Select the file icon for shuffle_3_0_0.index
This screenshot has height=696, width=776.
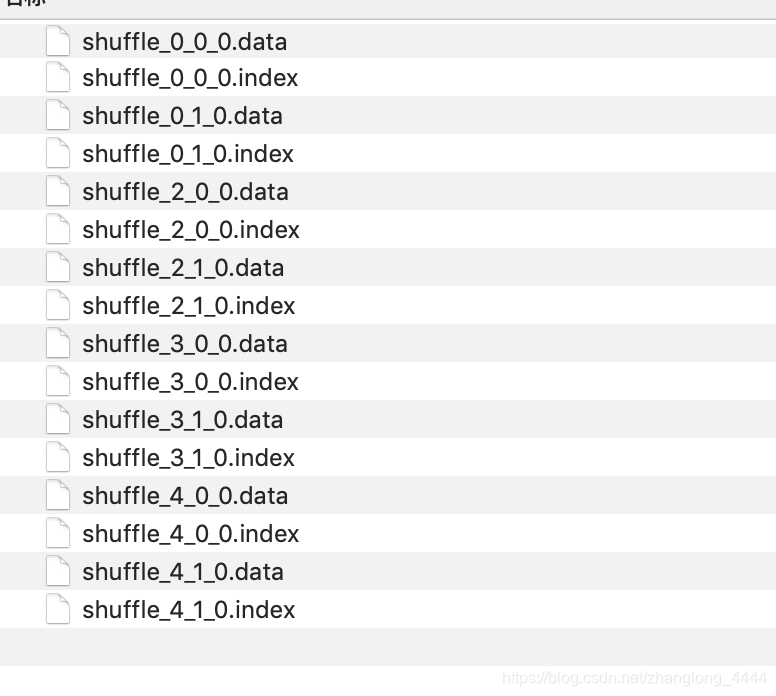click(58, 381)
